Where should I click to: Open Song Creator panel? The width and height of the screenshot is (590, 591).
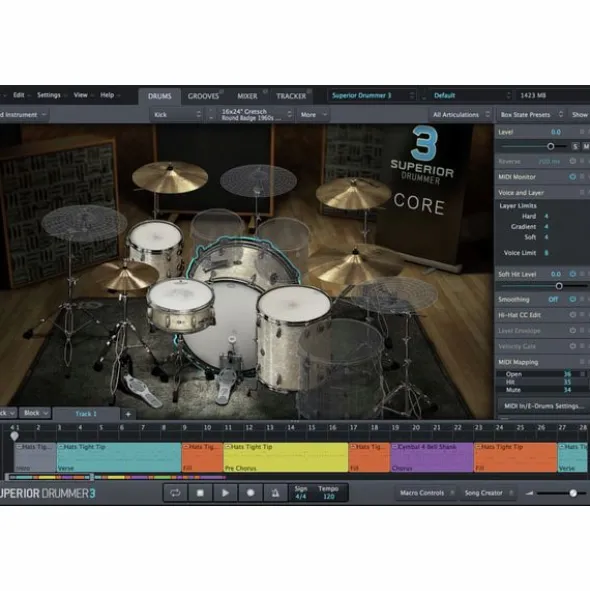pyautogui.click(x=488, y=493)
